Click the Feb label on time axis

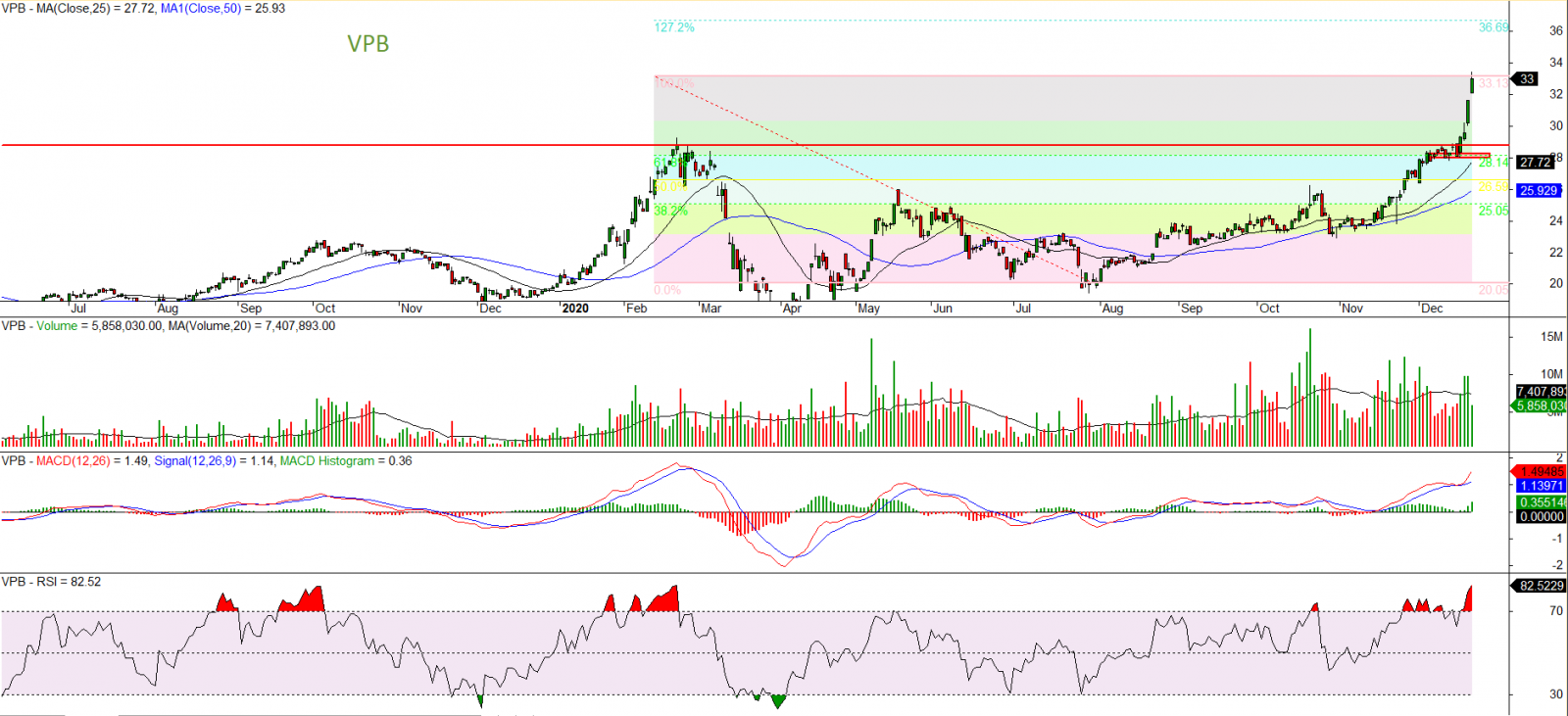[637, 309]
